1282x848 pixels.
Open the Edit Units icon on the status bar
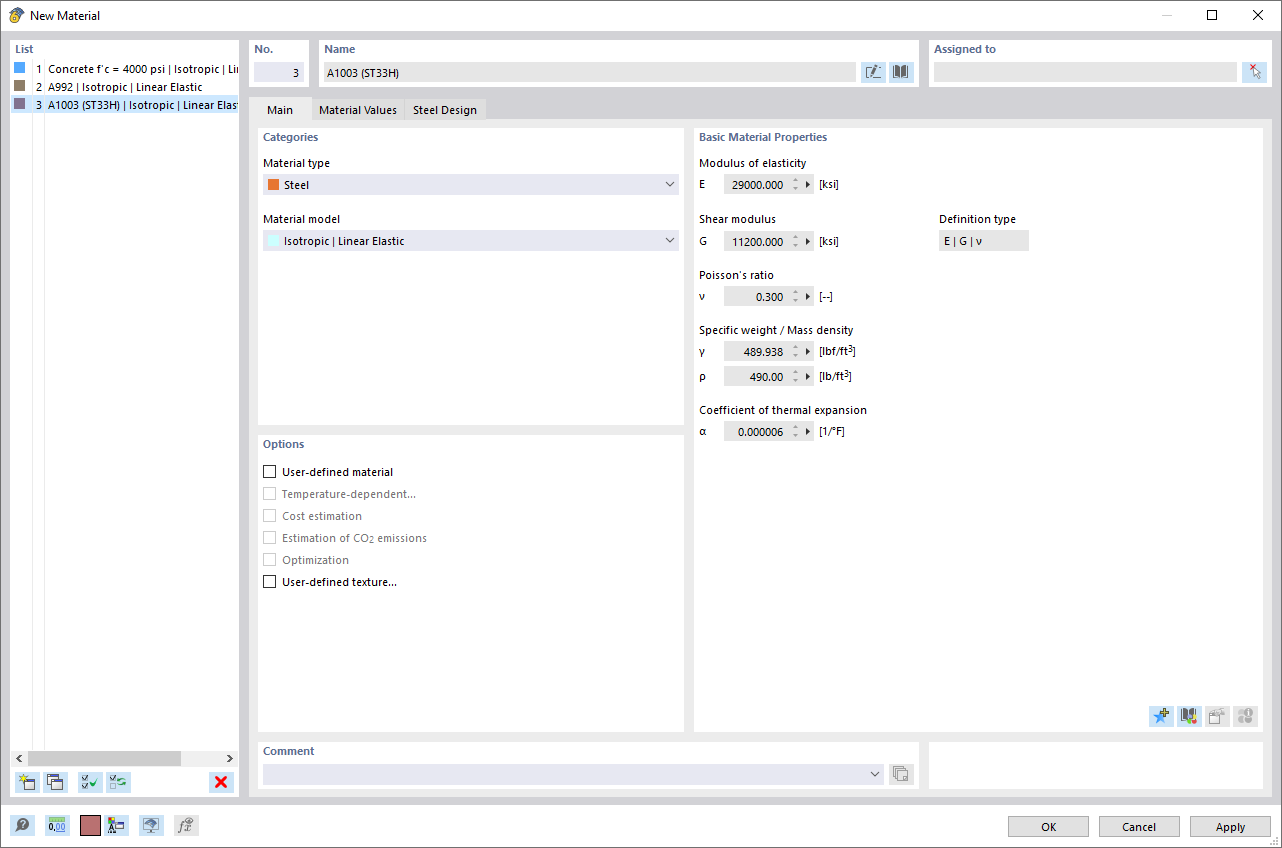(57, 825)
